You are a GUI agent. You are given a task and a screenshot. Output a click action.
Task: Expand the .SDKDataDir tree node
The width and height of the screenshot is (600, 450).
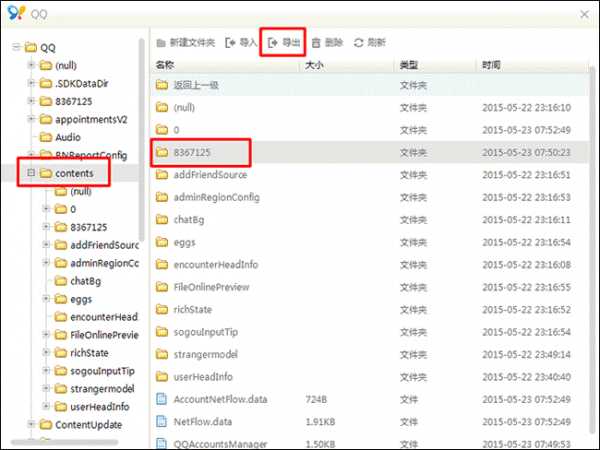(31, 83)
